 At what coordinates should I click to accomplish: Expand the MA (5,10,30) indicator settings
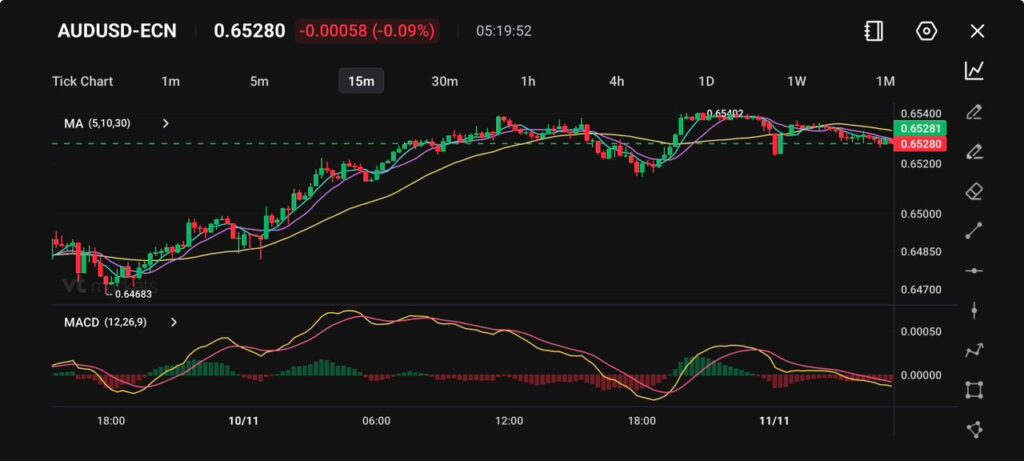tap(166, 124)
